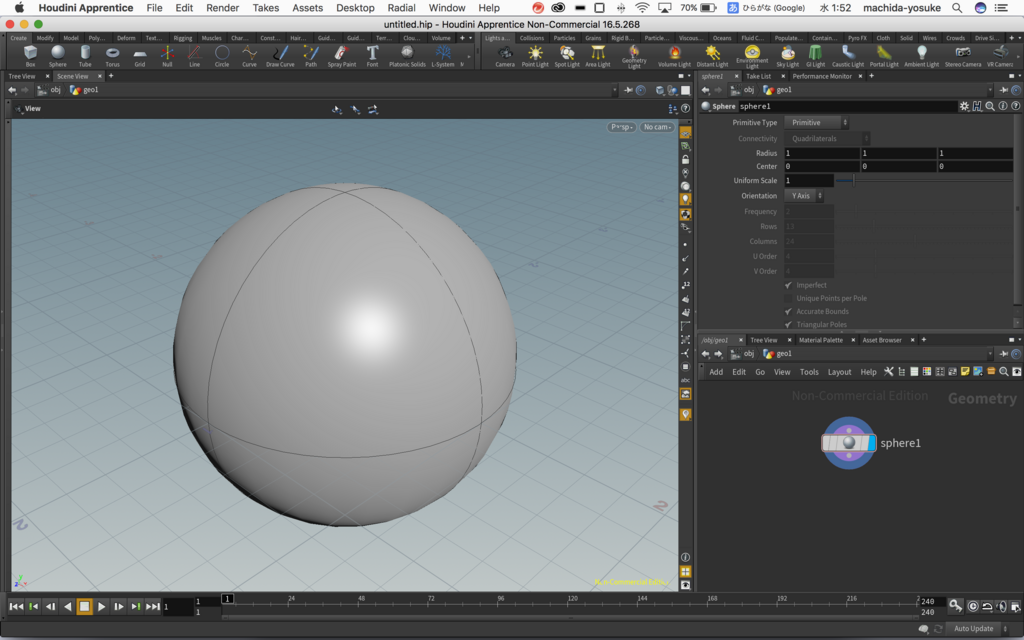
Task: Click the Font shelf tool
Action: coord(372,56)
